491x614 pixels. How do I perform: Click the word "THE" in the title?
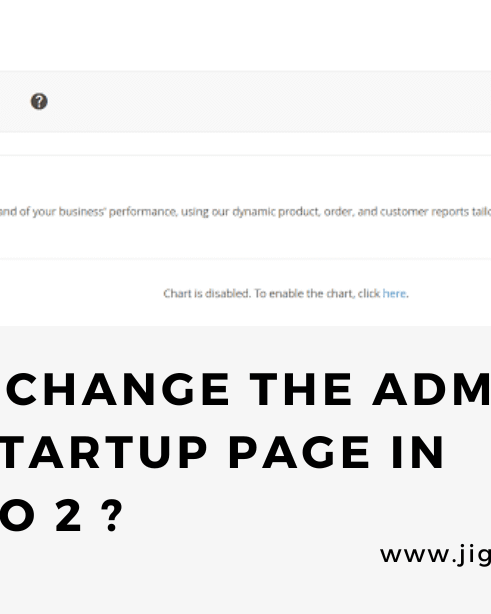tap(301, 390)
